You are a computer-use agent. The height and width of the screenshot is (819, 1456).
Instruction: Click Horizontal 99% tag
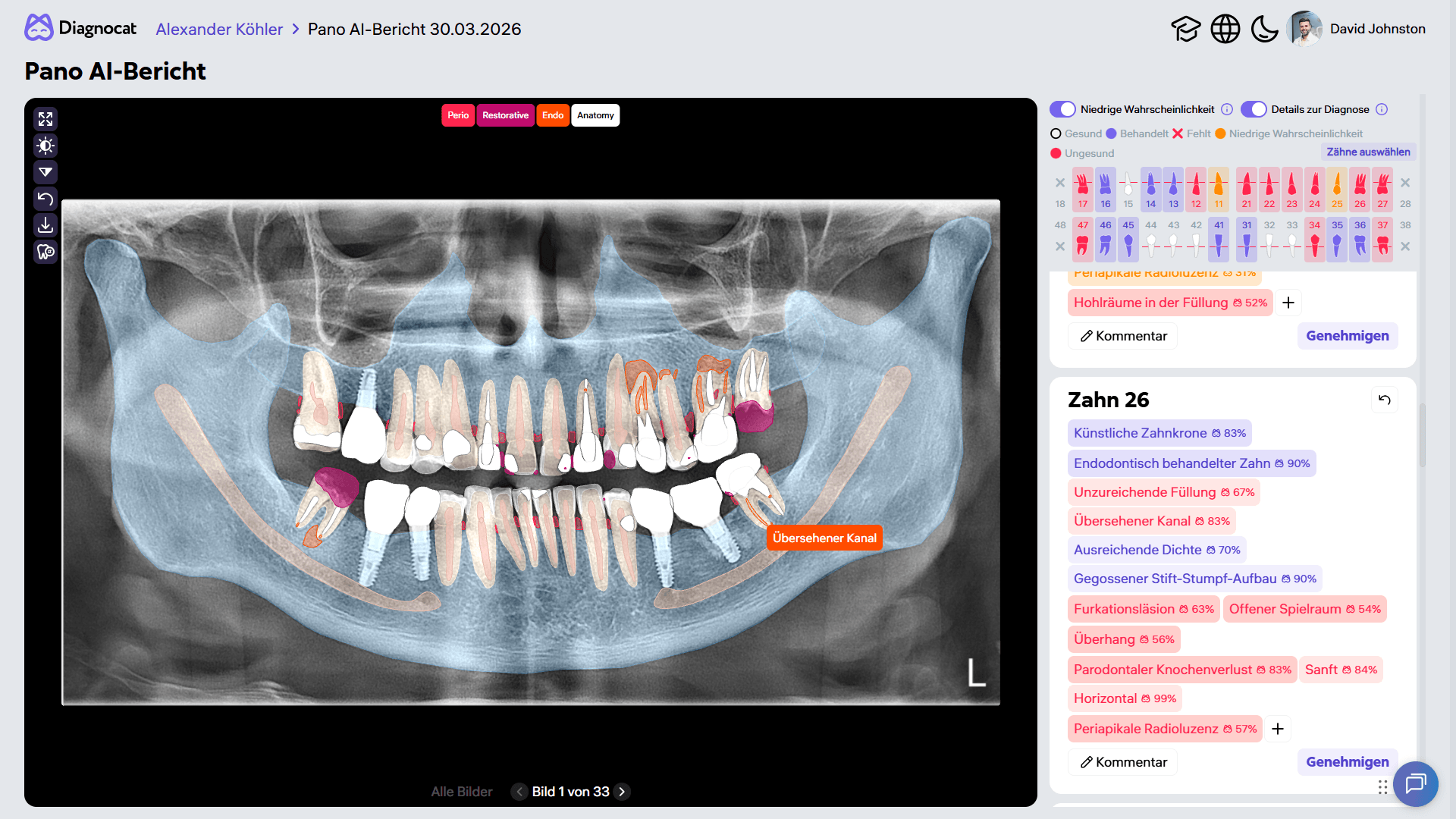[1125, 698]
